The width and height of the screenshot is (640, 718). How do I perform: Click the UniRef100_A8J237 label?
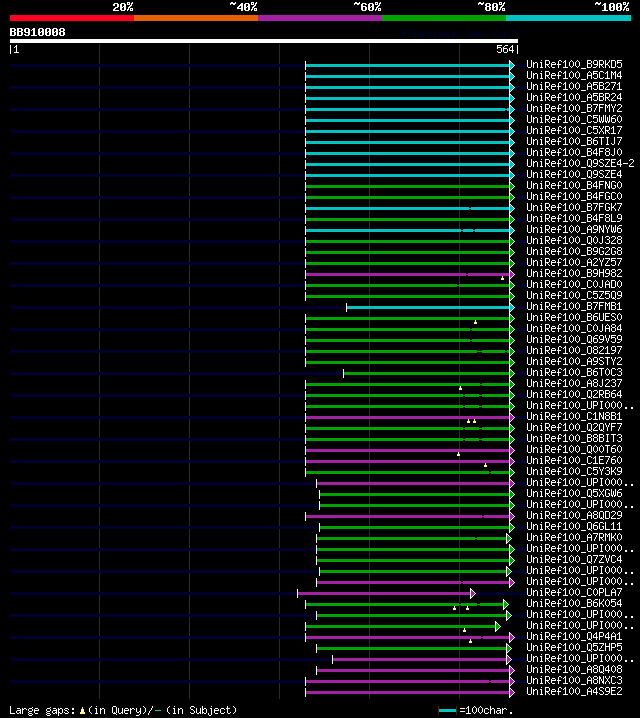[574, 383]
